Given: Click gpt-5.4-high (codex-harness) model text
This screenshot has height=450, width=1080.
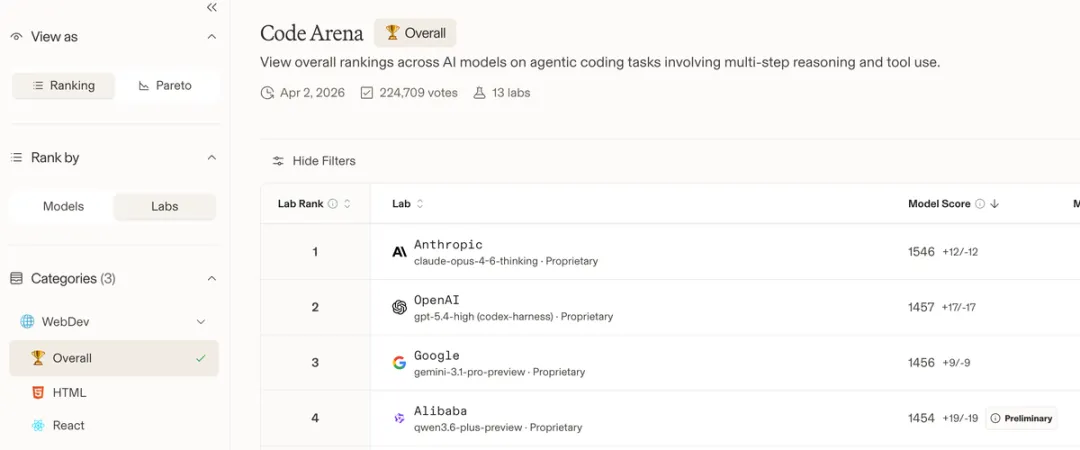Looking at the screenshot, I should (483, 317).
